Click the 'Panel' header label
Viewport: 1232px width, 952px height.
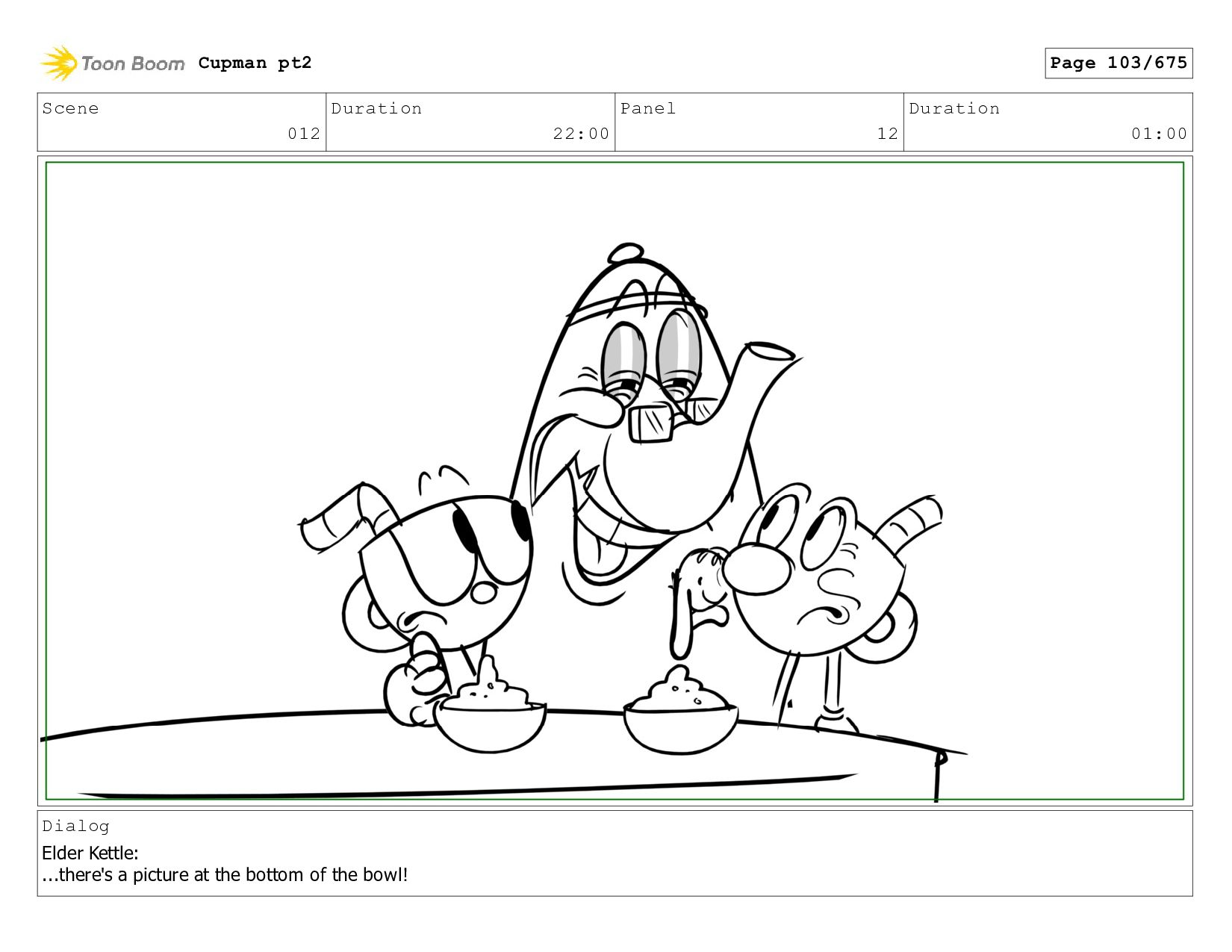[648, 108]
